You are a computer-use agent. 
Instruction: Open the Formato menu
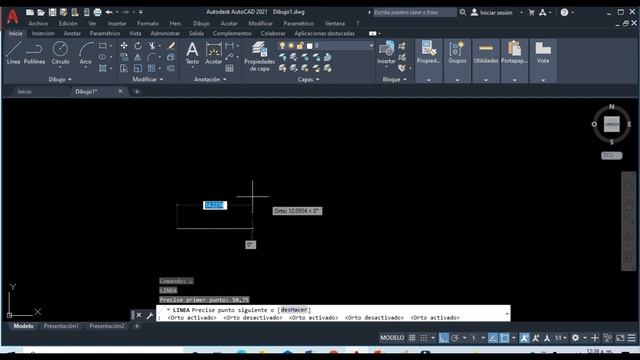148,24
